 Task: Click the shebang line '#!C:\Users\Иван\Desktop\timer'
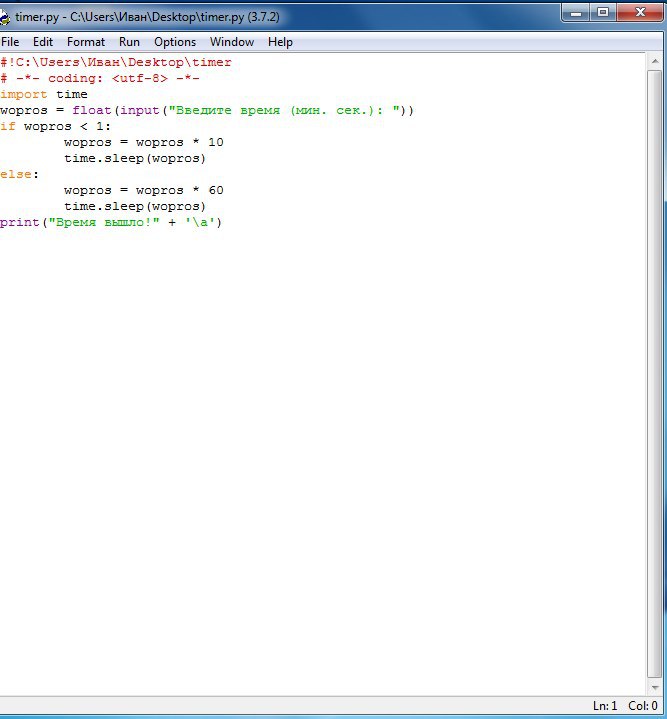(x=116, y=62)
